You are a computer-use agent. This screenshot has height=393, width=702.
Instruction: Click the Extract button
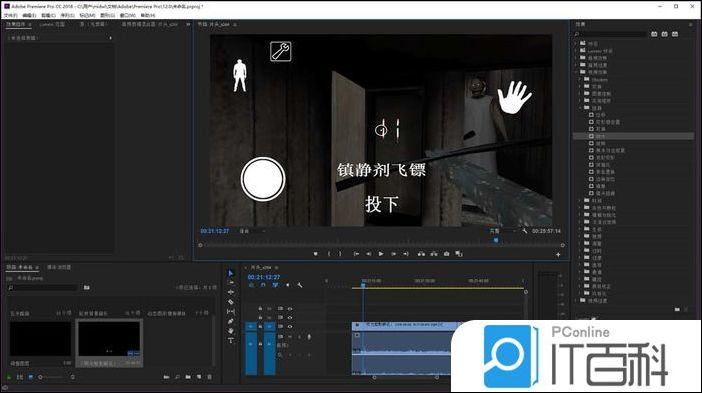434,254
